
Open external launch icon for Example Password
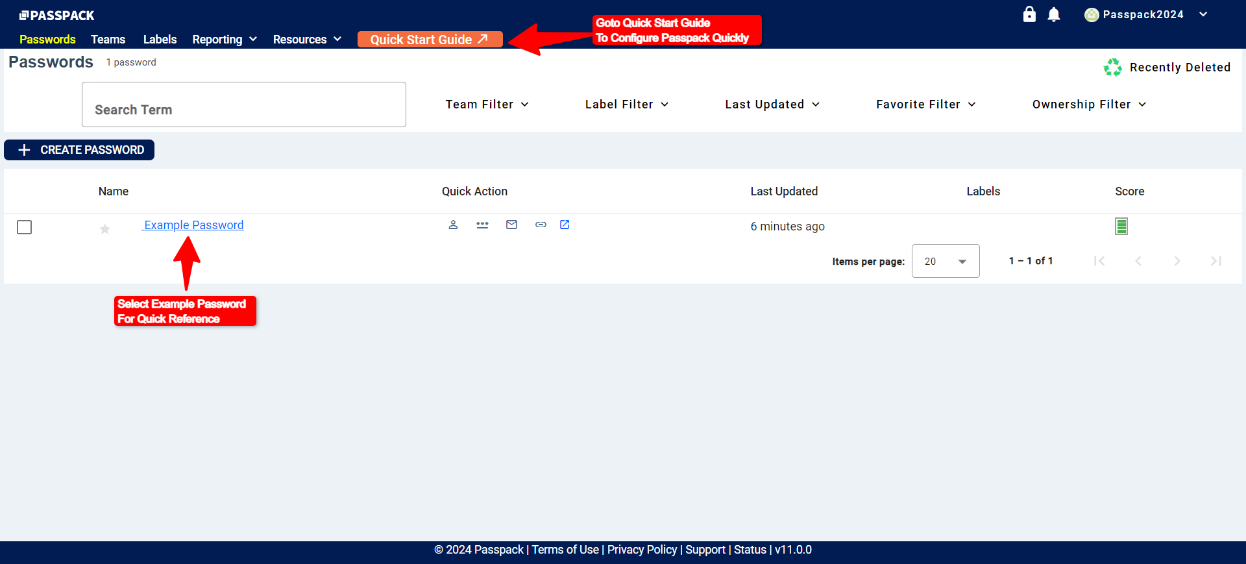(564, 225)
